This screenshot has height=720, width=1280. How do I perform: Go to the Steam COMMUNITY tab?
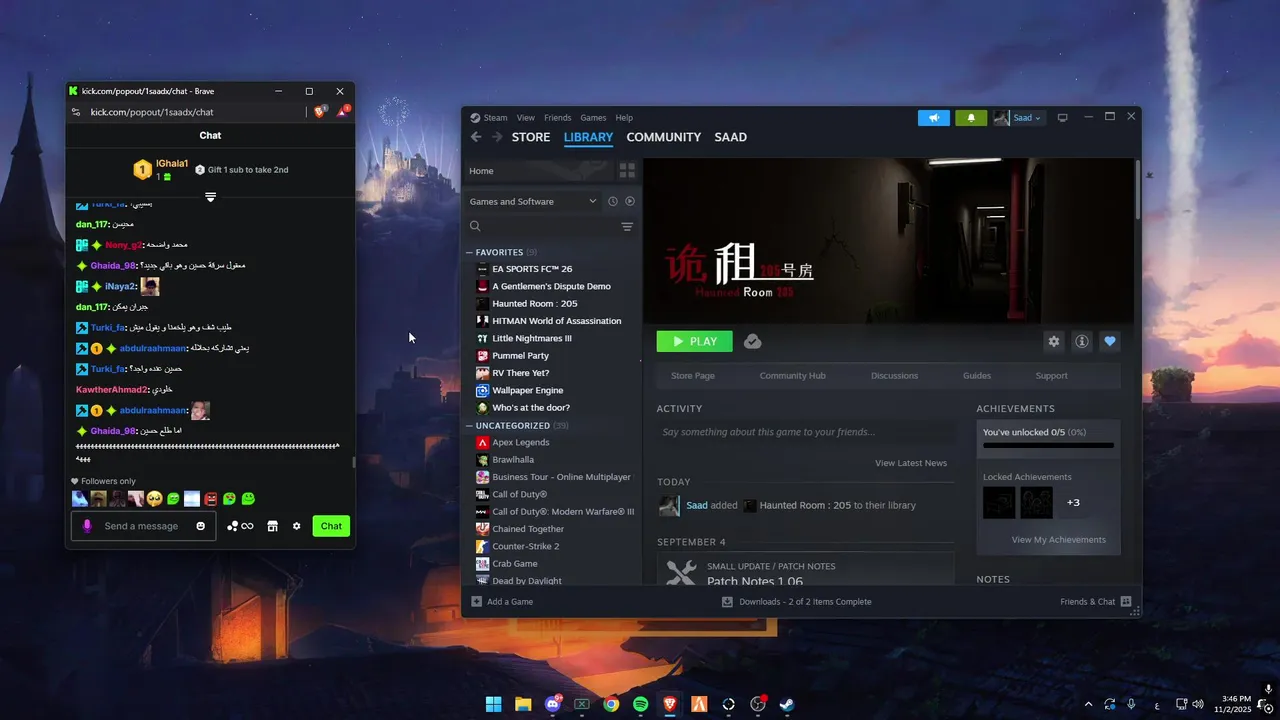coord(664,137)
